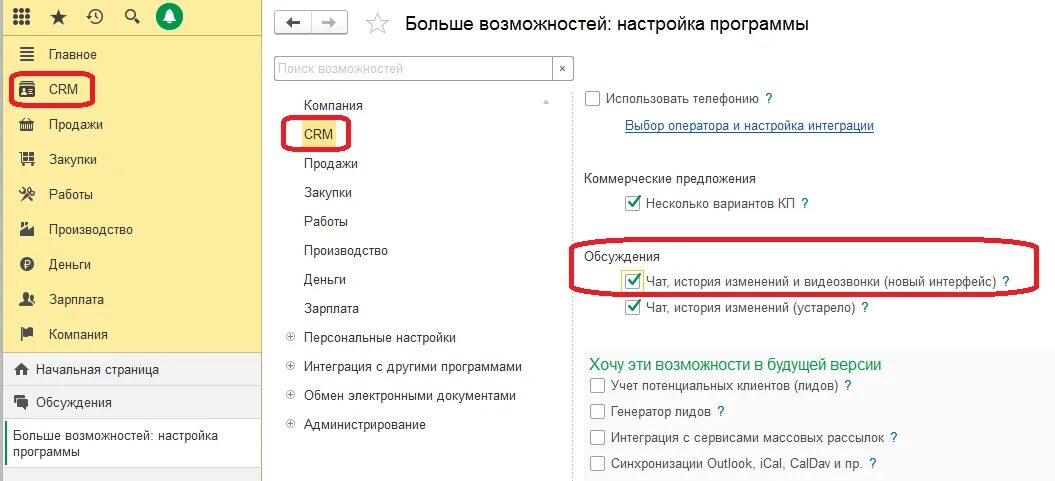
Task: Open help for Несколько вариантов КП
Action: (x=804, y=202)
